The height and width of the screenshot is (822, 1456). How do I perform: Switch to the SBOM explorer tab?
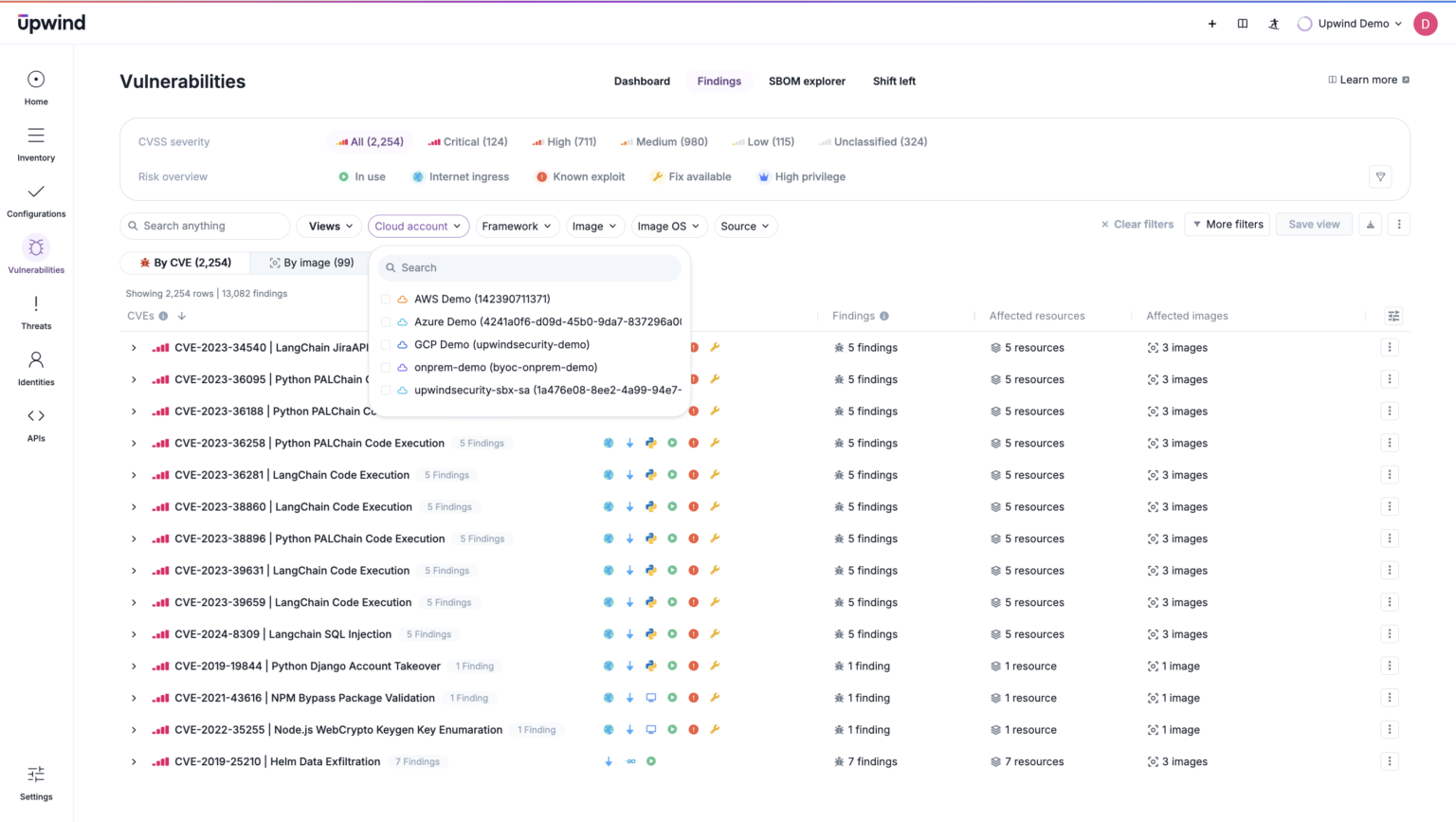pos(807,81)
